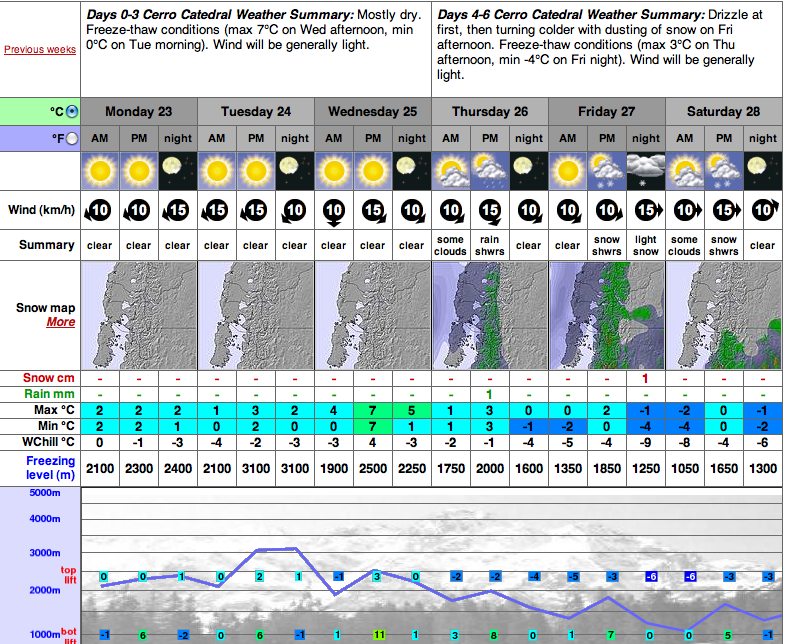This screenshot has height=644, width=786.
Task: Click Friday night wind 15 icon
Action: 648,210
